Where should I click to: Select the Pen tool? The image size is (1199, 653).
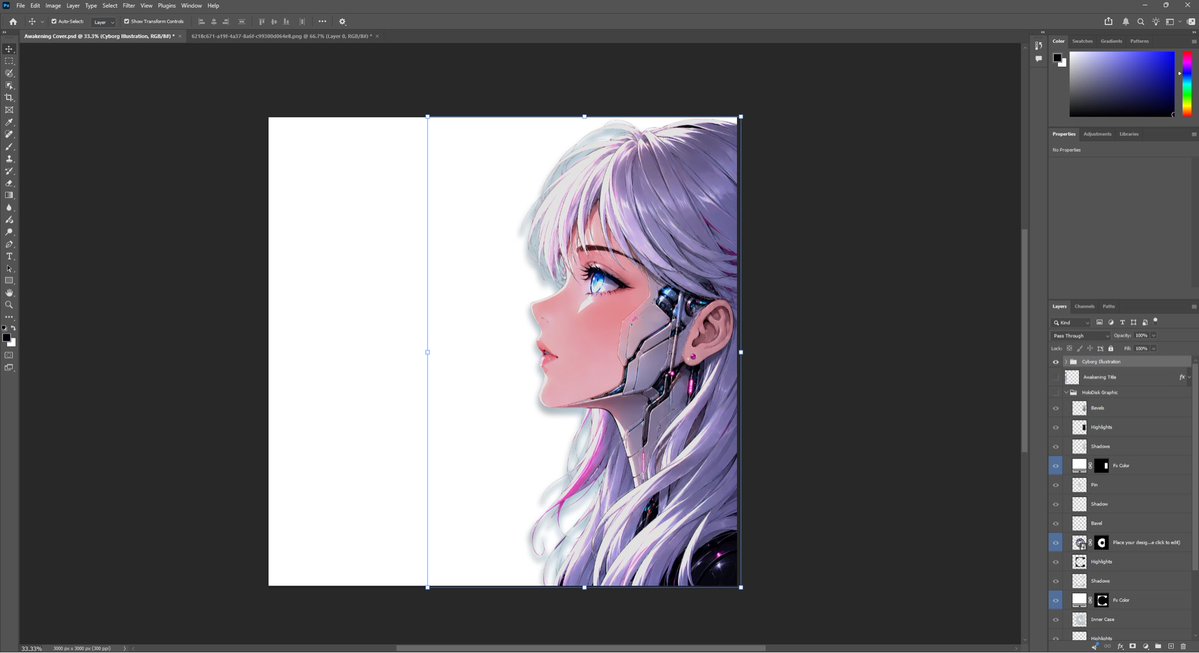(x=9, y=245)
